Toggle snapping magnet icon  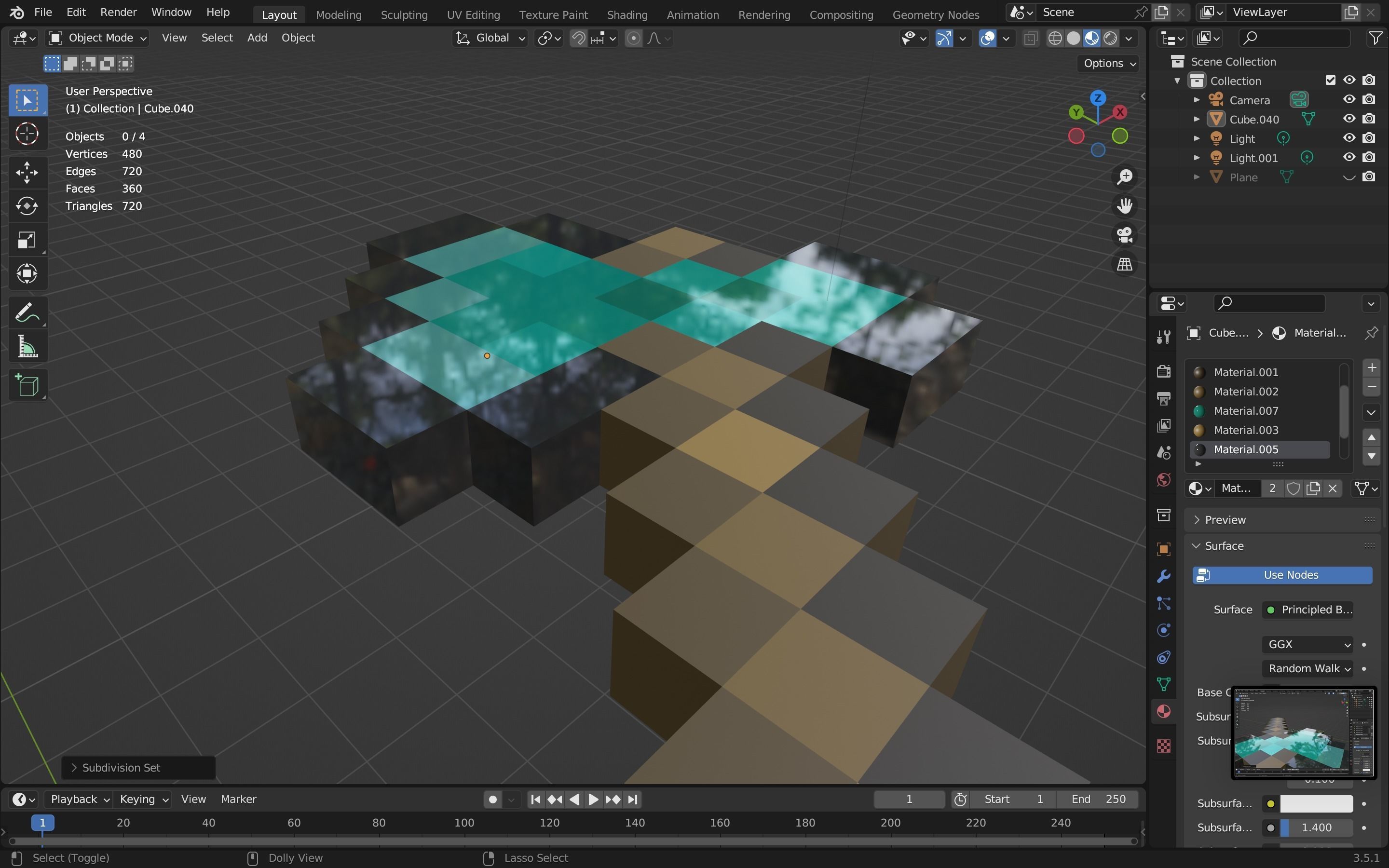[579, 38]
